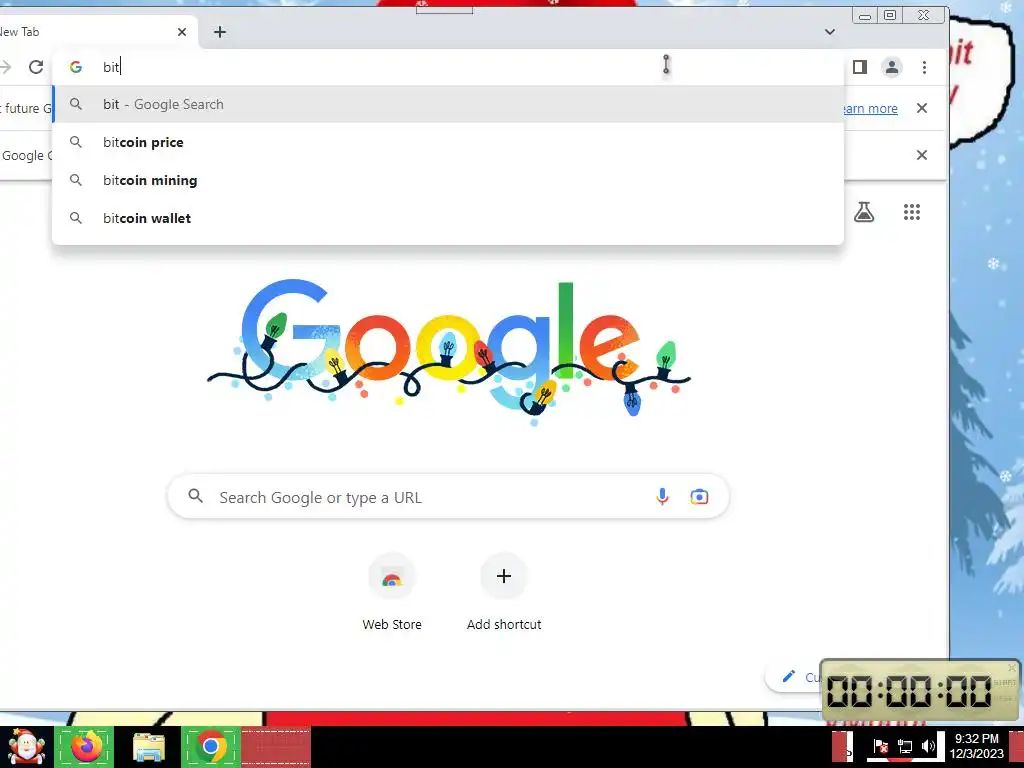Open Chrome three-dot menu
Screen dimensions: 1024x768
point(924,67)
